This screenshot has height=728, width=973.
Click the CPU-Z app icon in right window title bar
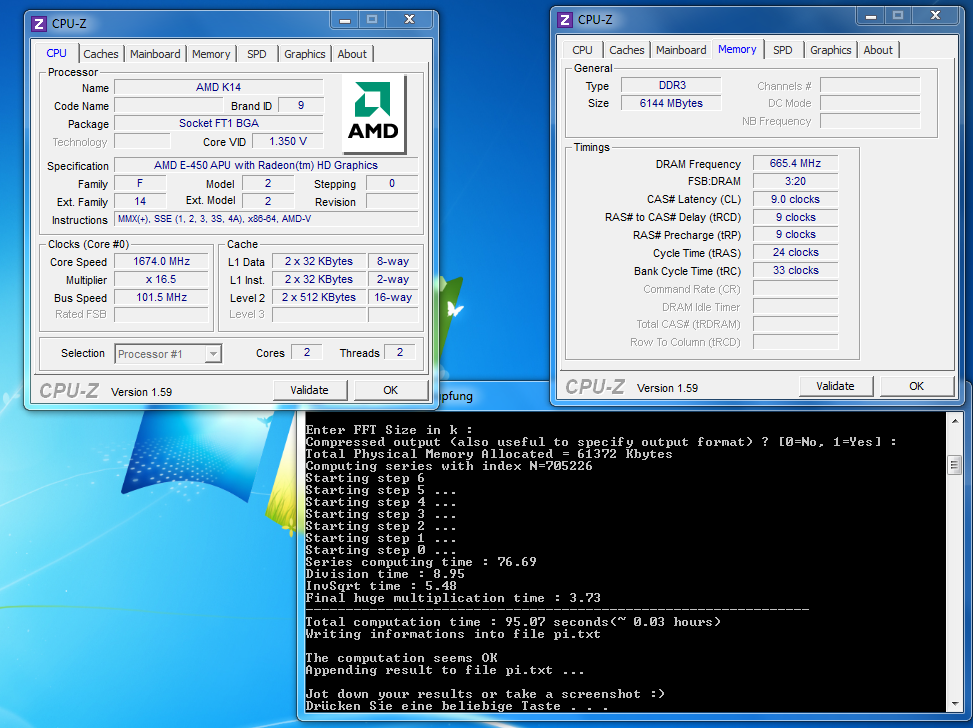tap(565, 20)
